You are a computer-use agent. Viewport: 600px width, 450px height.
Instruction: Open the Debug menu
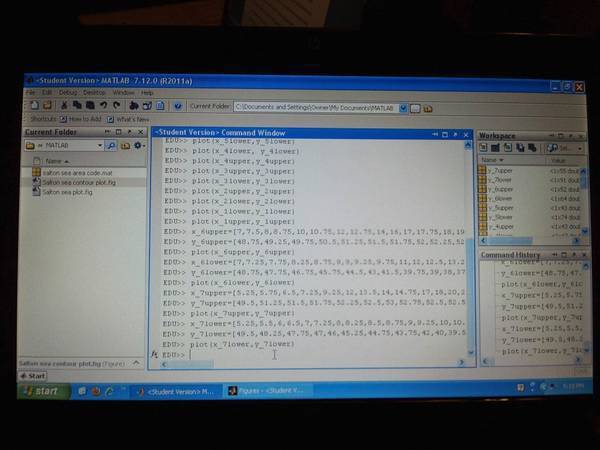point(68,93)
